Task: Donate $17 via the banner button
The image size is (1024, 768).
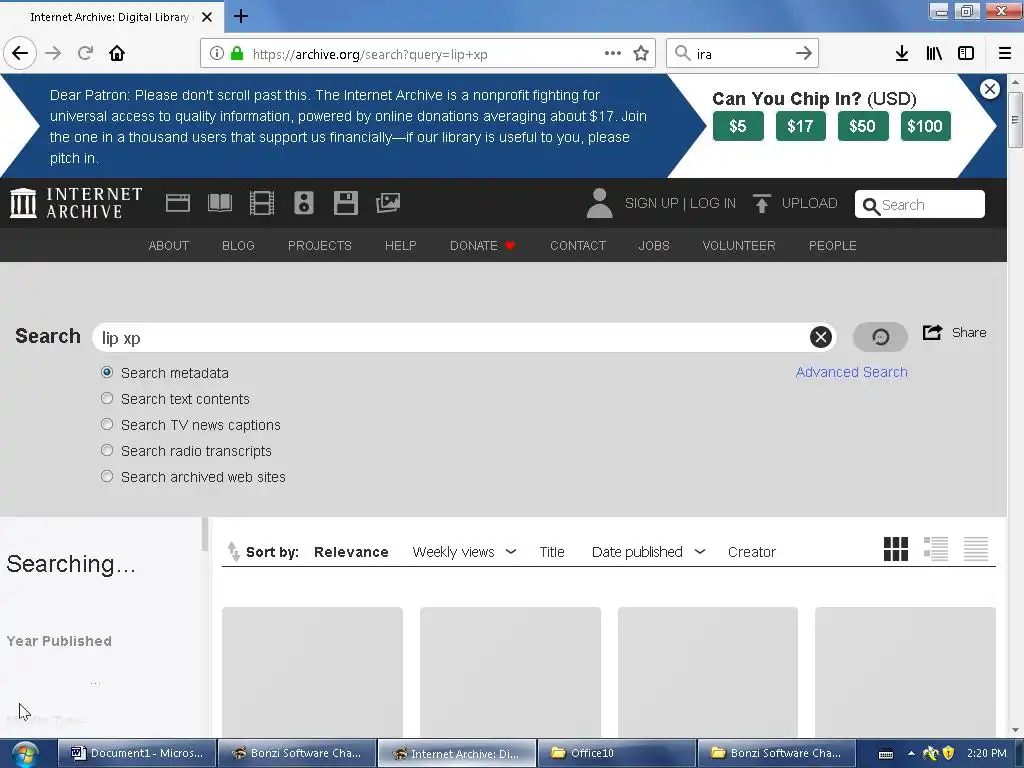Action: (801, 126)
